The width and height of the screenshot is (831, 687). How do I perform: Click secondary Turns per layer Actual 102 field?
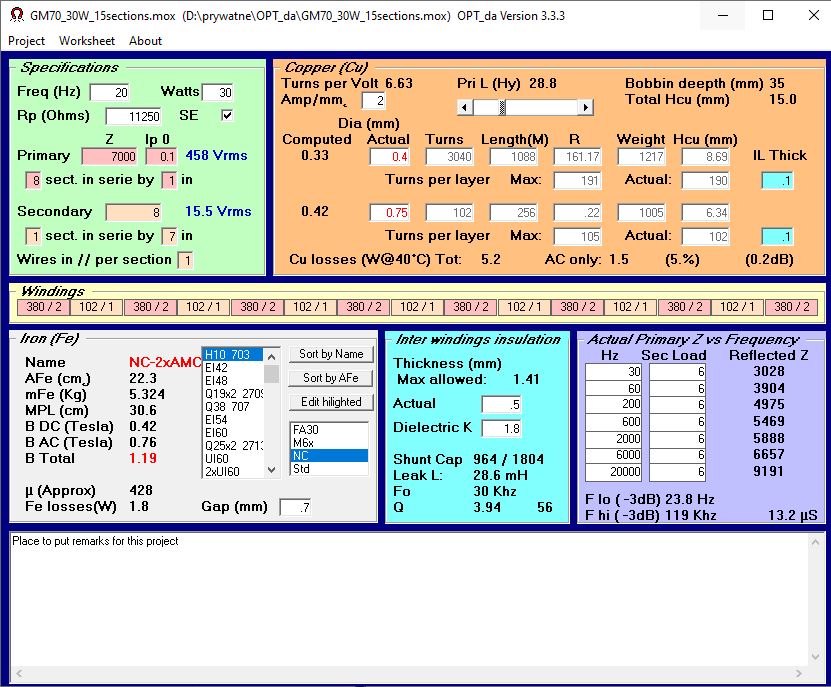coord(705,236)
